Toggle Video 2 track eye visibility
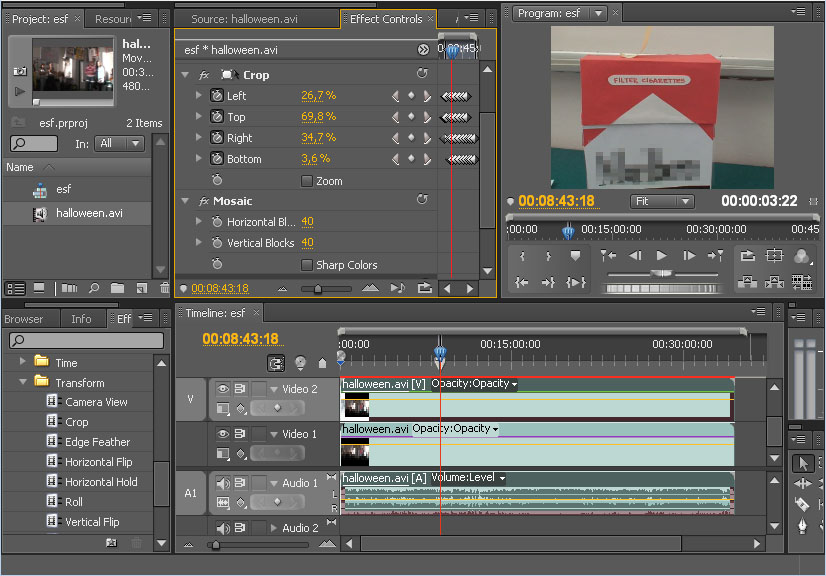Screen dimensions: 826x576 pos(223,388)
